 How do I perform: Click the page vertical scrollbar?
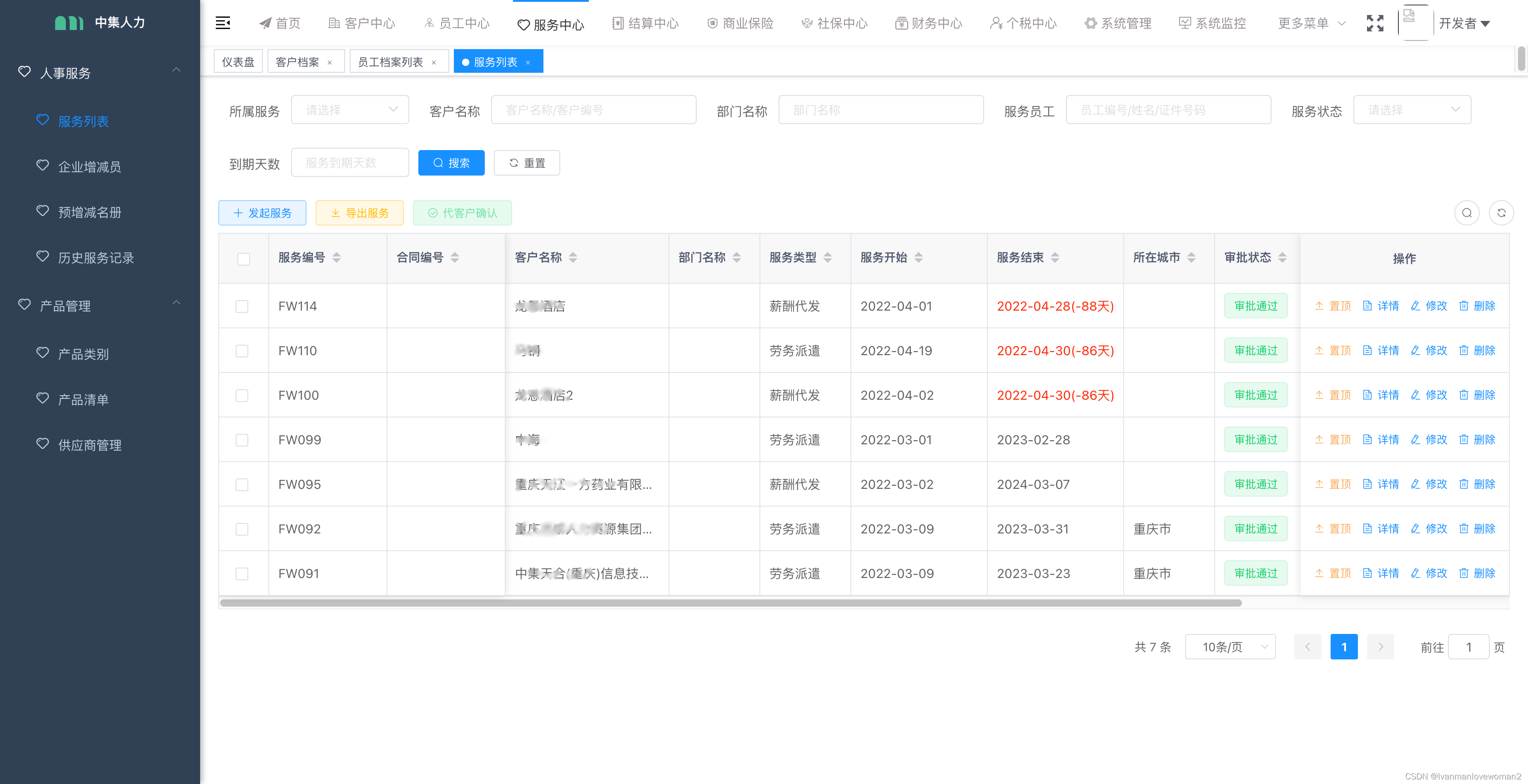[x=1522, y=59]
